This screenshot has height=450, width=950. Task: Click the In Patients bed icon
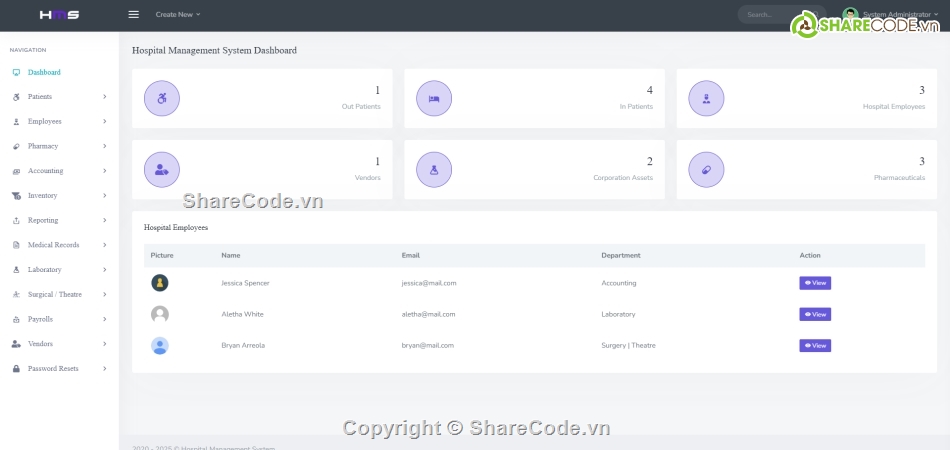tap(434, 98)
